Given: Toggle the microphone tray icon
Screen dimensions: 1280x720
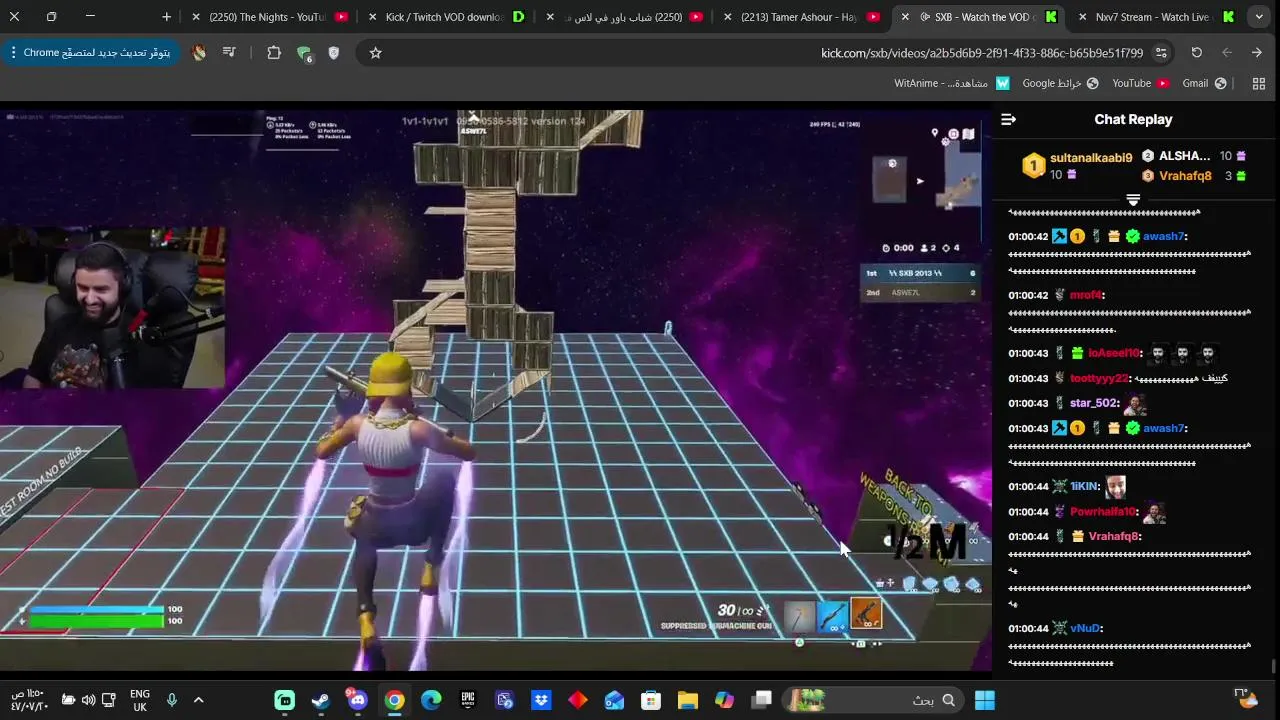Looking at the screenshot, I should pos(172,700).
